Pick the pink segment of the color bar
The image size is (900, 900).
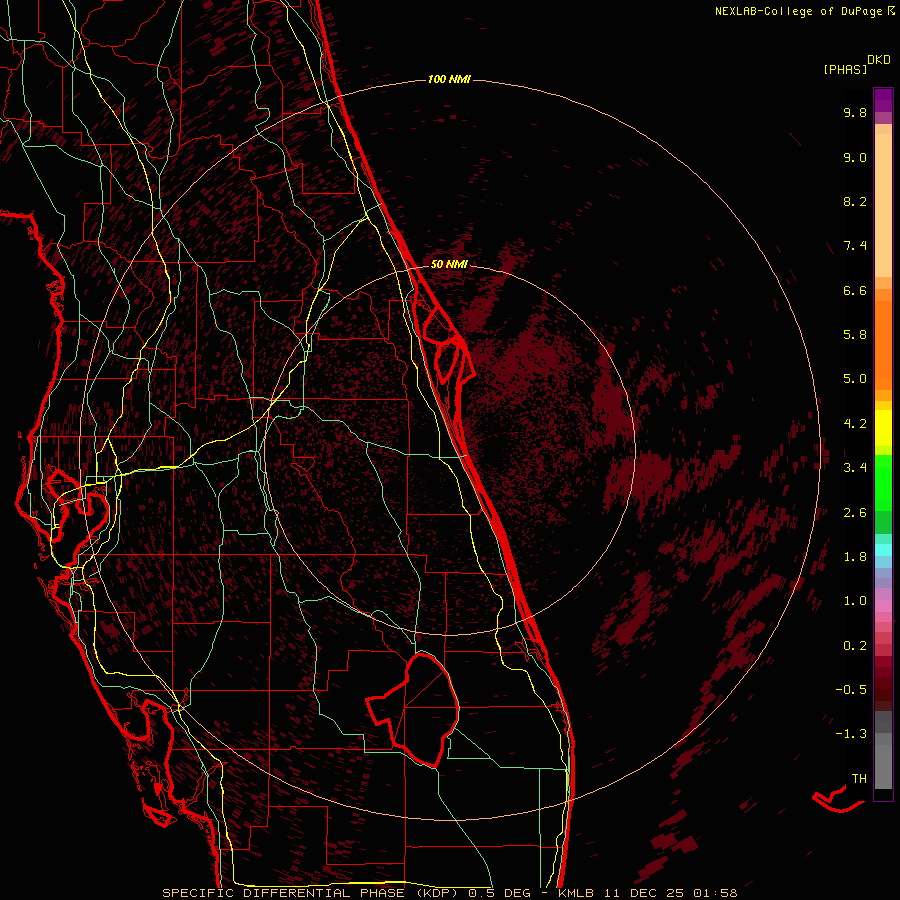[883, 606]
